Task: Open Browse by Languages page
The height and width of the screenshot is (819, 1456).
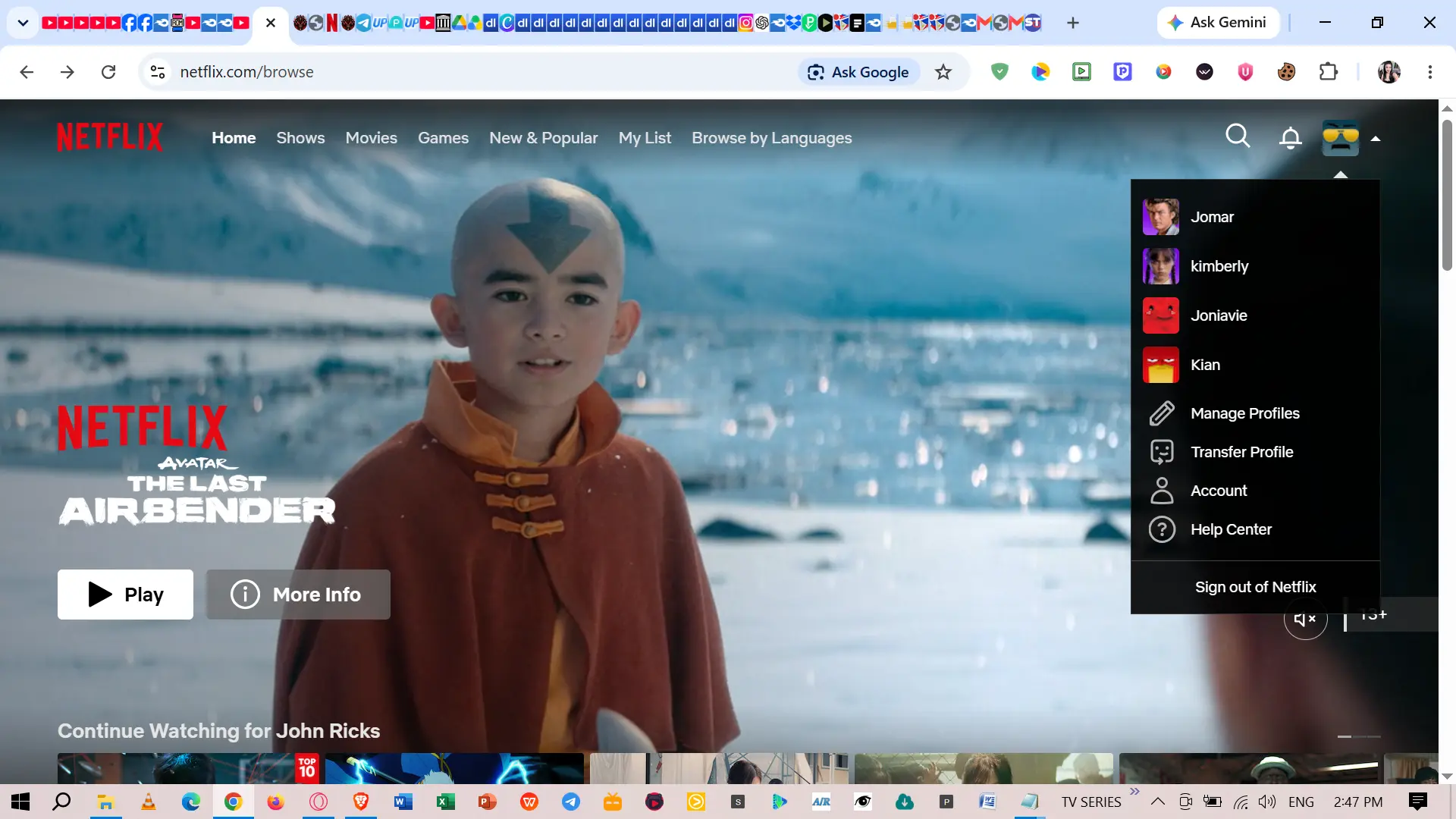Action: click(x=771, y=138)
